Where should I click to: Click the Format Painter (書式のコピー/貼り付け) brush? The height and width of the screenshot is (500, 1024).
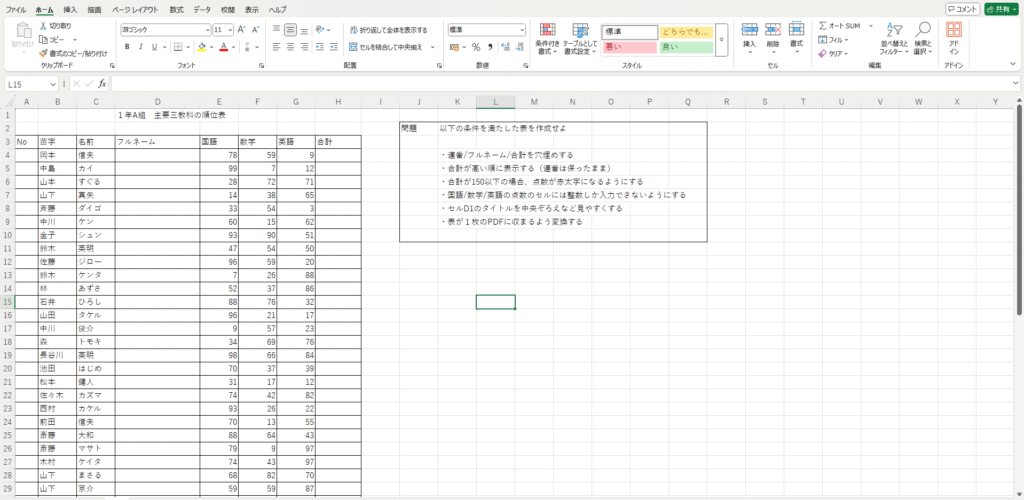click(42, 53)
